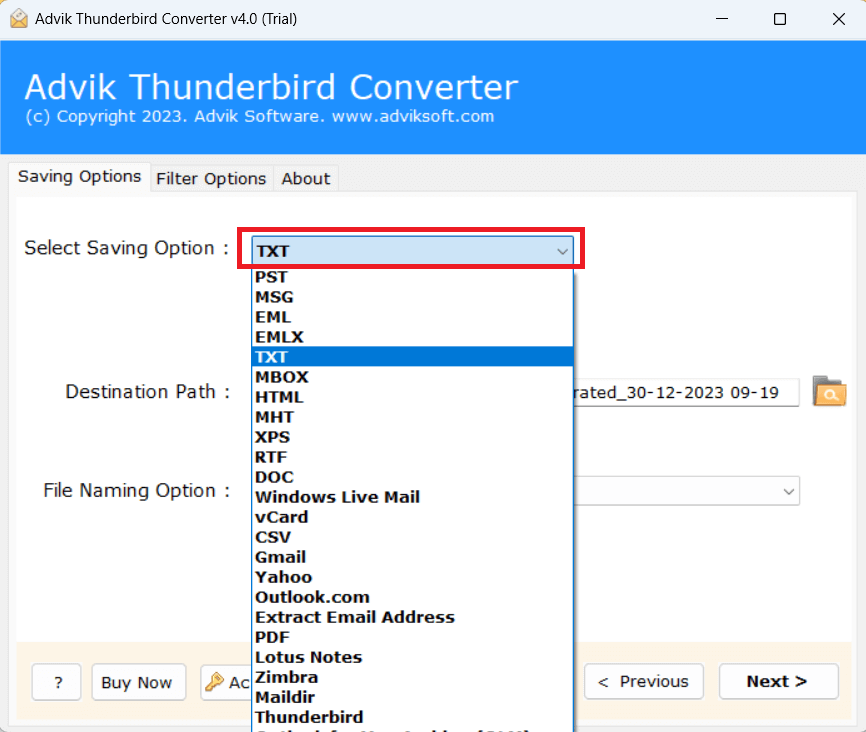Choose Outlook.com in the list
Viewport: 866px width, 732px height.
(x=413, y=597)
